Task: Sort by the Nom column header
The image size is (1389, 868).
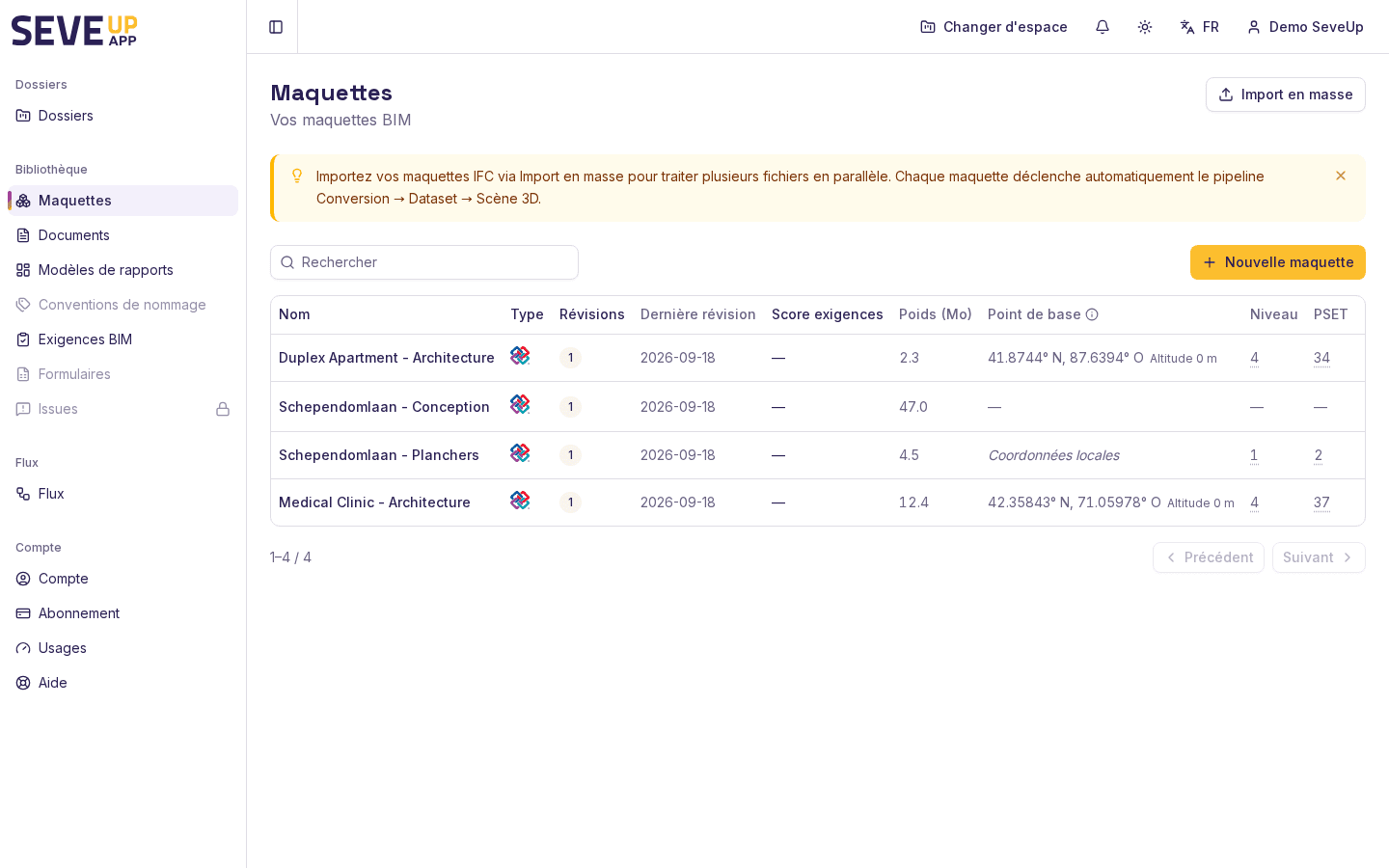Action: (x=294, y=314)
